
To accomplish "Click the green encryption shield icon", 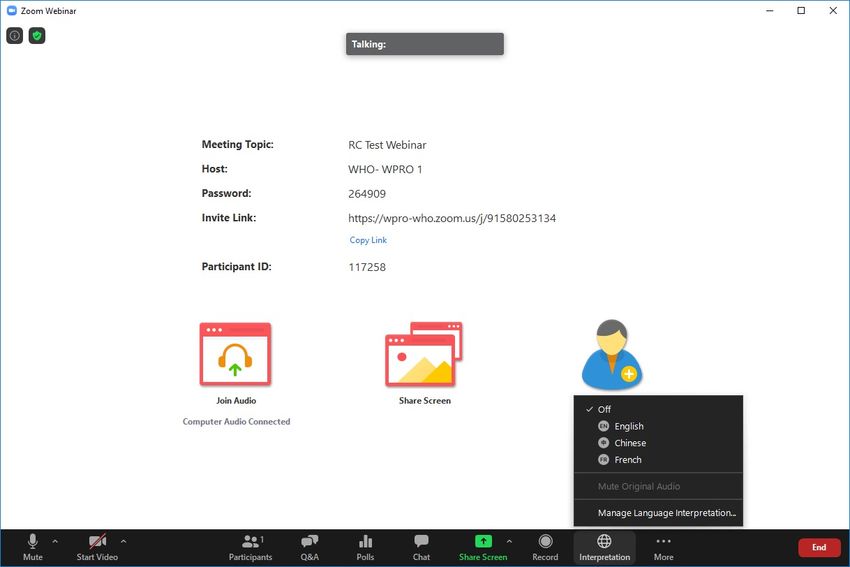I will pos(37,36).
